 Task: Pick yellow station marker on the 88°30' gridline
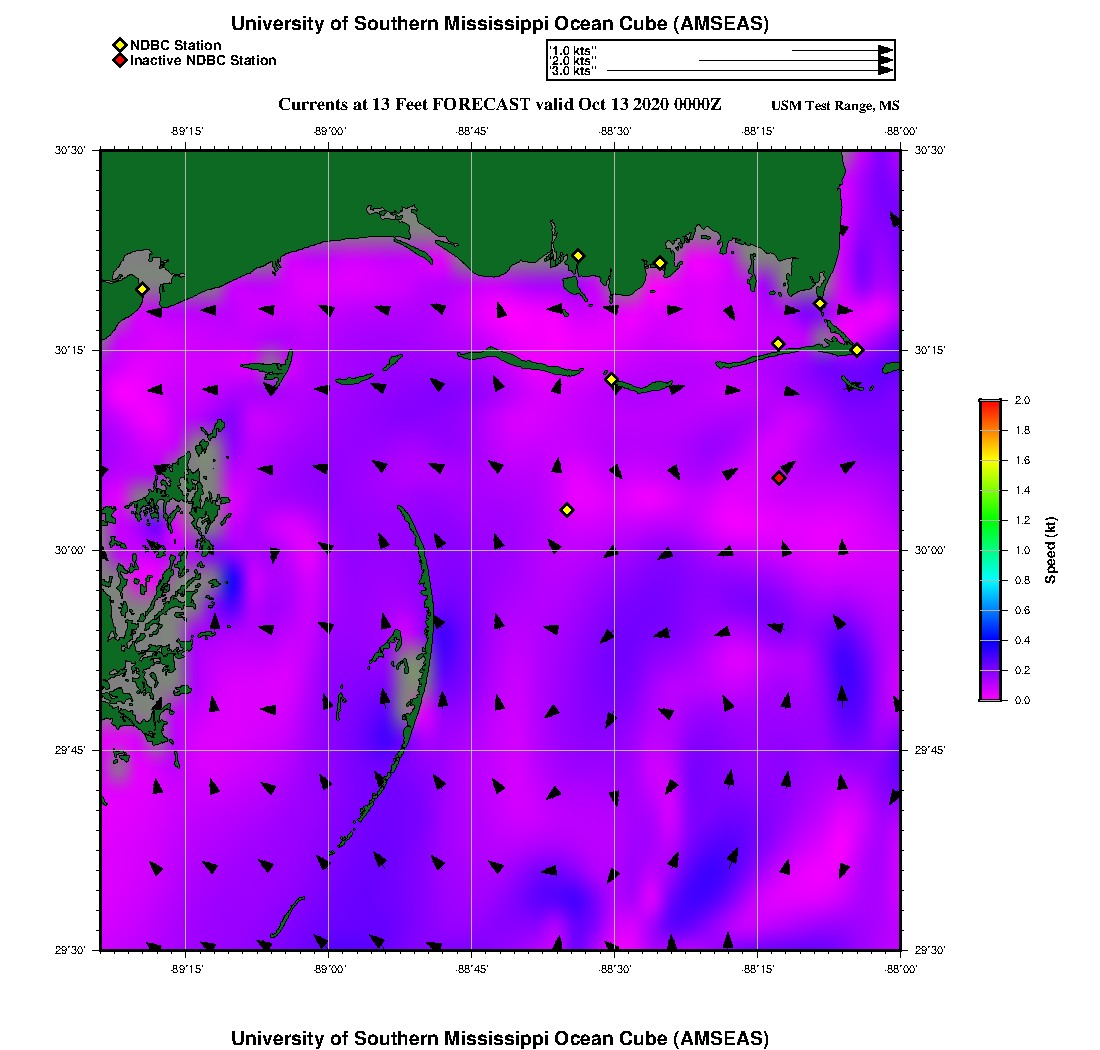[612, 379]
